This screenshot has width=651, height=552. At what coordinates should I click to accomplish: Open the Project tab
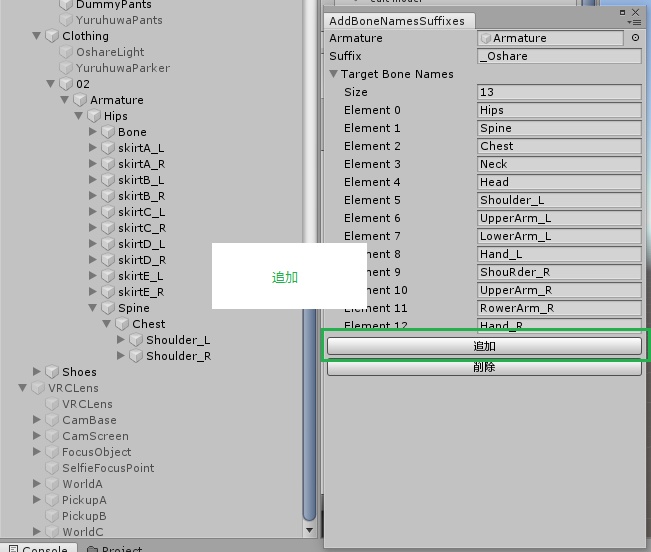click(x=114, y=548)
